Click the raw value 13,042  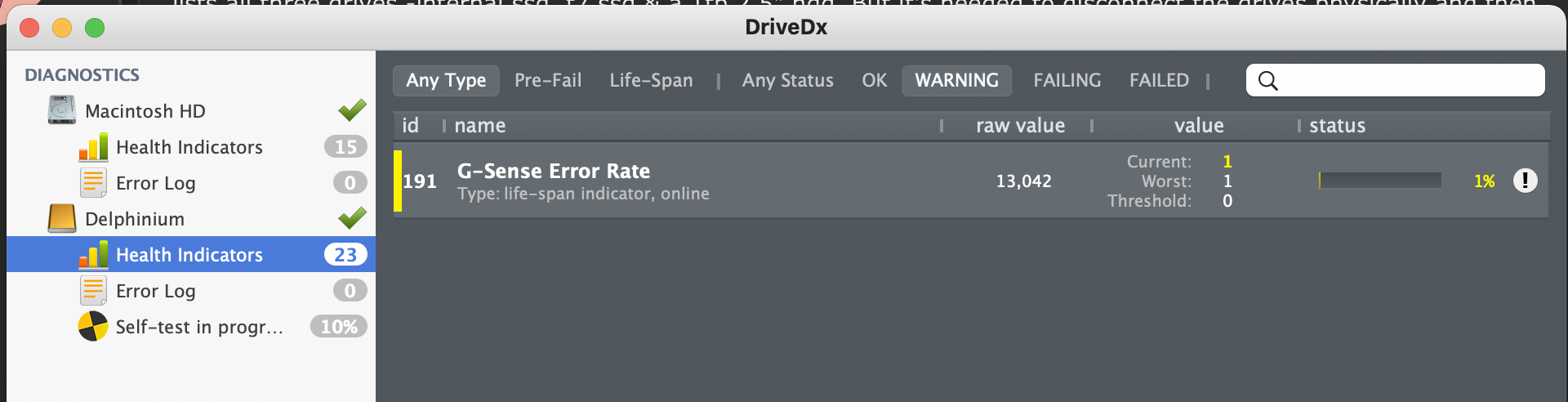pyautogui.click(x=1023, y=181)
